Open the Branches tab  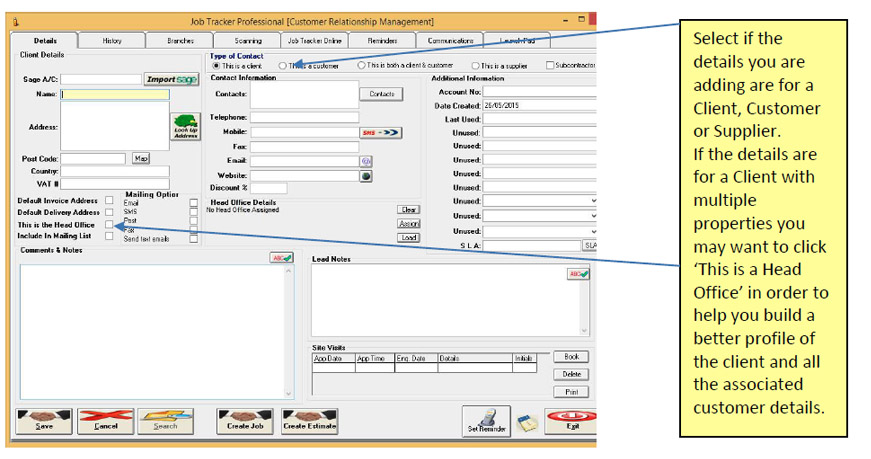coord(180,41)
